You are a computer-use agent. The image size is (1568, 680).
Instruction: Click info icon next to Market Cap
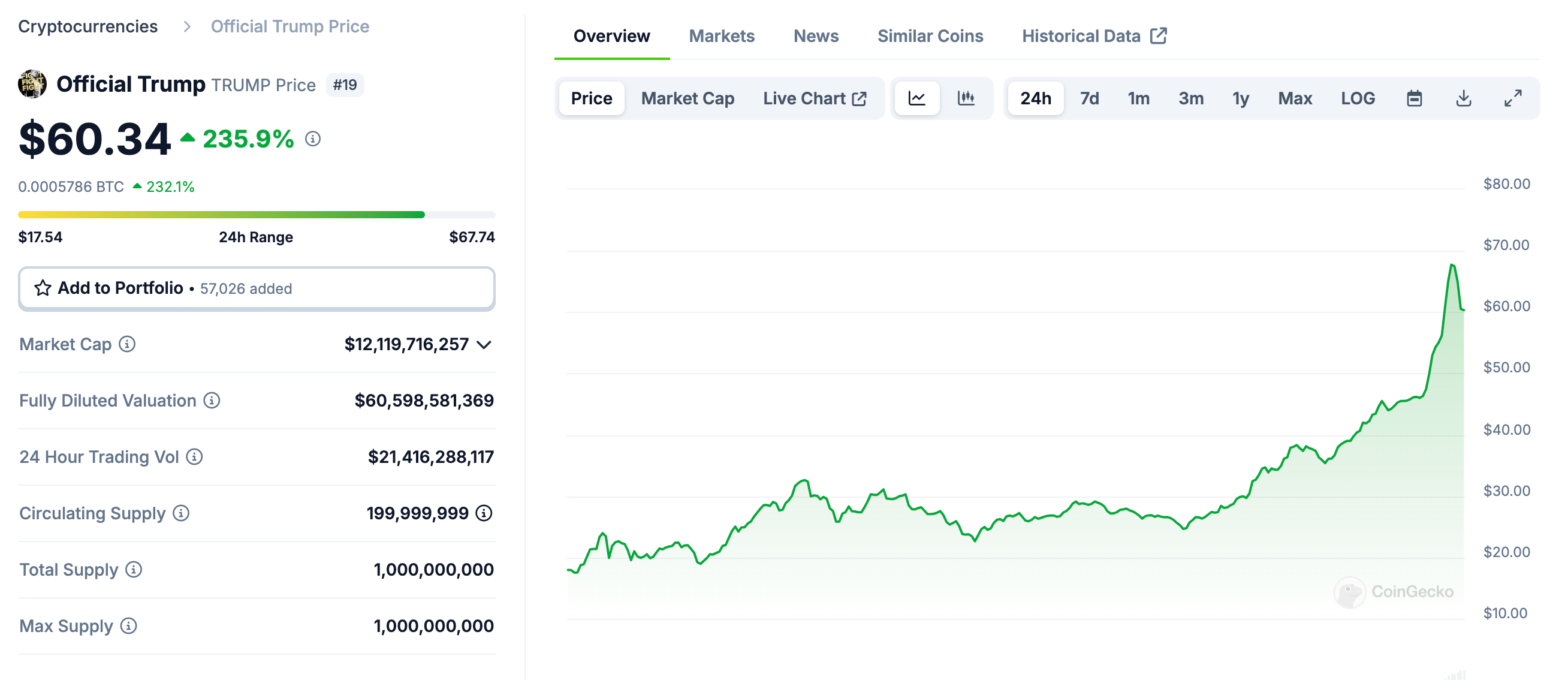click(x=127, y=344)
